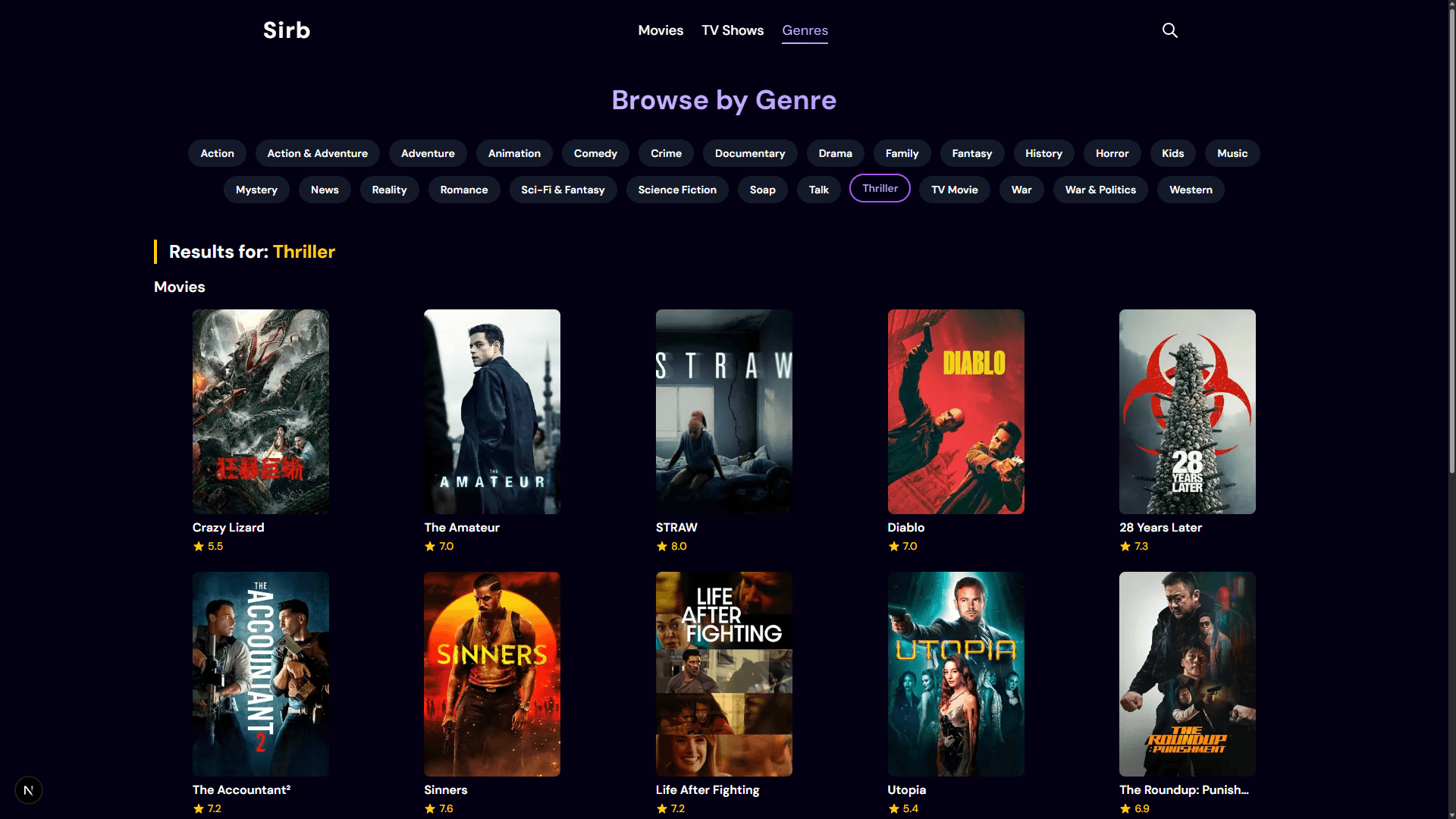Viewport: 1456px width, 819px height.
Task: Choose the Talk genre
Action: [x=819, y=190]
